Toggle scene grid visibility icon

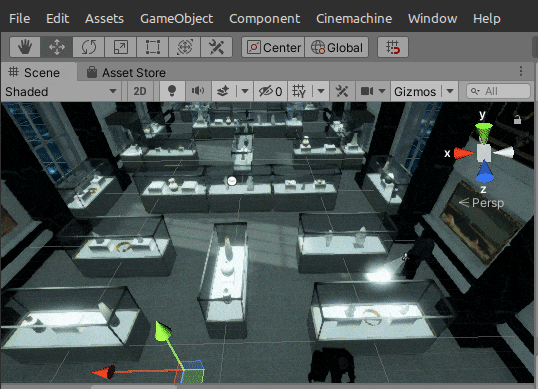[299, 92]
